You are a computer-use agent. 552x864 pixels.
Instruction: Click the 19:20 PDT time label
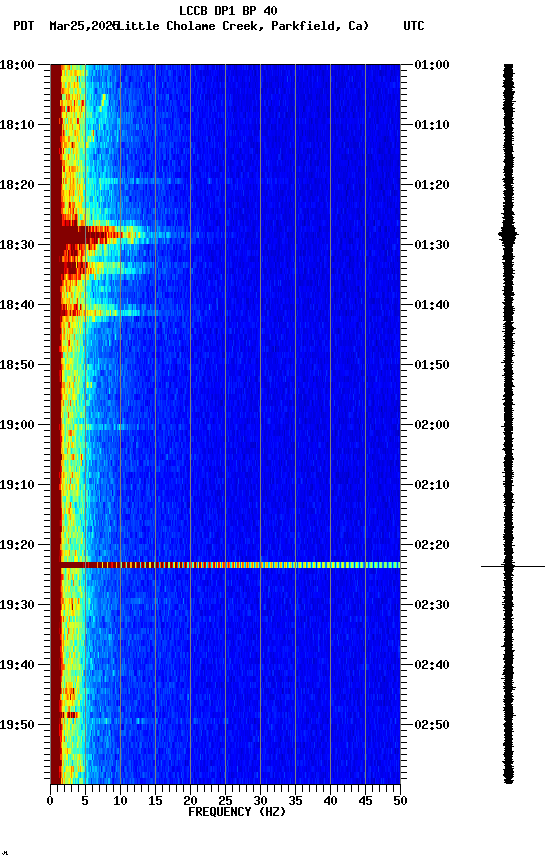tap(17, 545)
